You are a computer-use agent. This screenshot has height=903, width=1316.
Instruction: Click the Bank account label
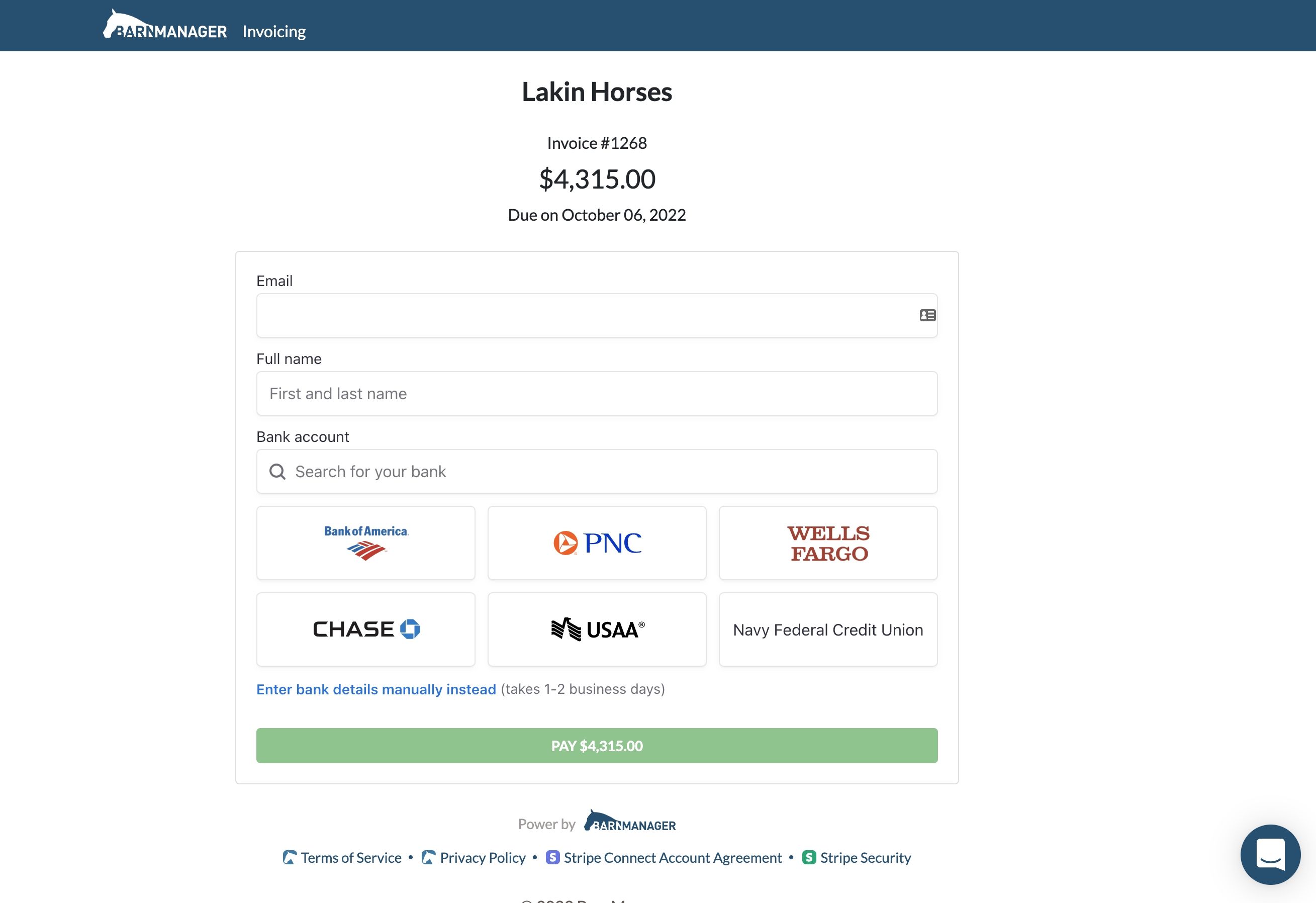(303, 437)
